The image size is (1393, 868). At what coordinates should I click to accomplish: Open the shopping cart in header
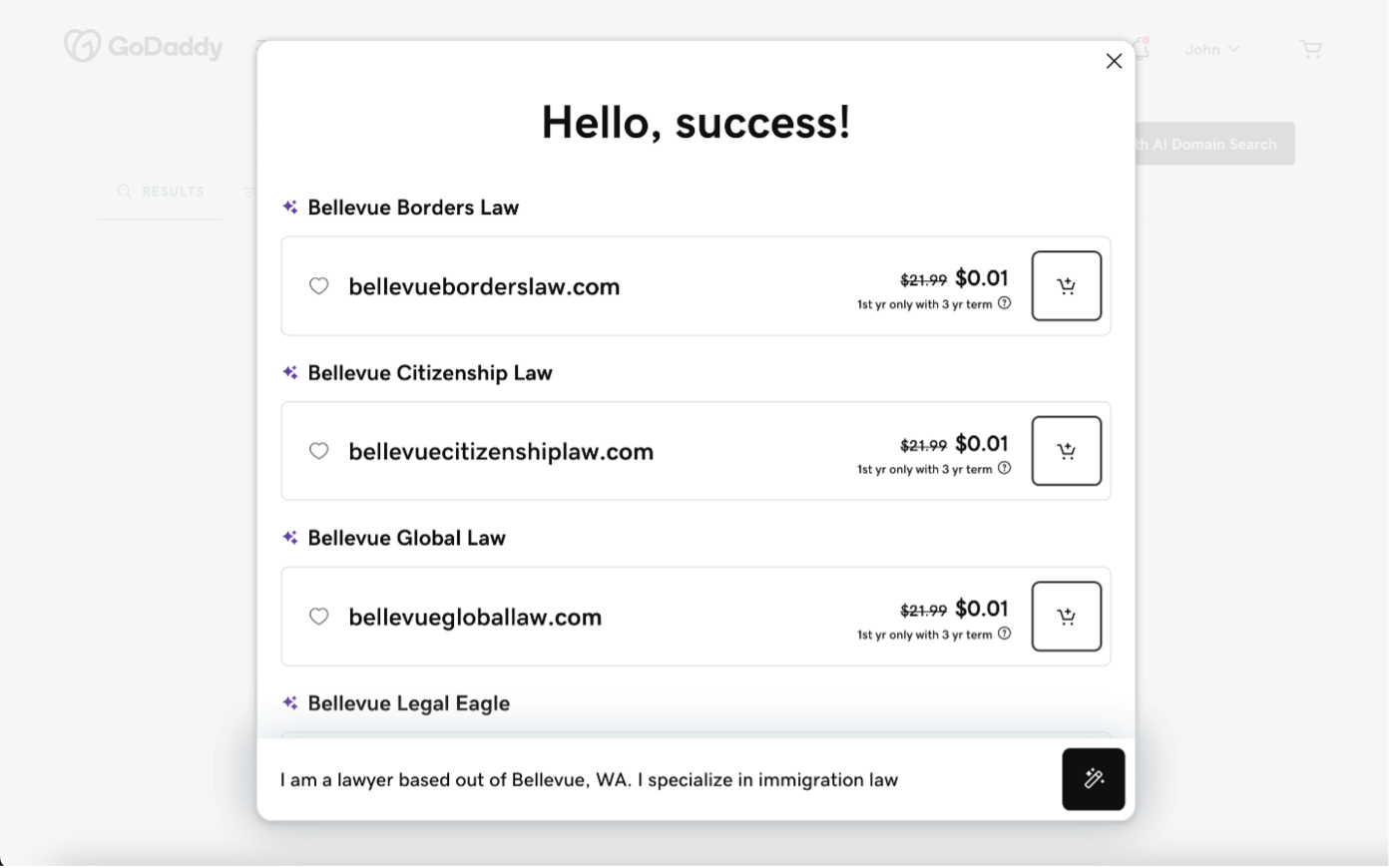pos(1310,49)
